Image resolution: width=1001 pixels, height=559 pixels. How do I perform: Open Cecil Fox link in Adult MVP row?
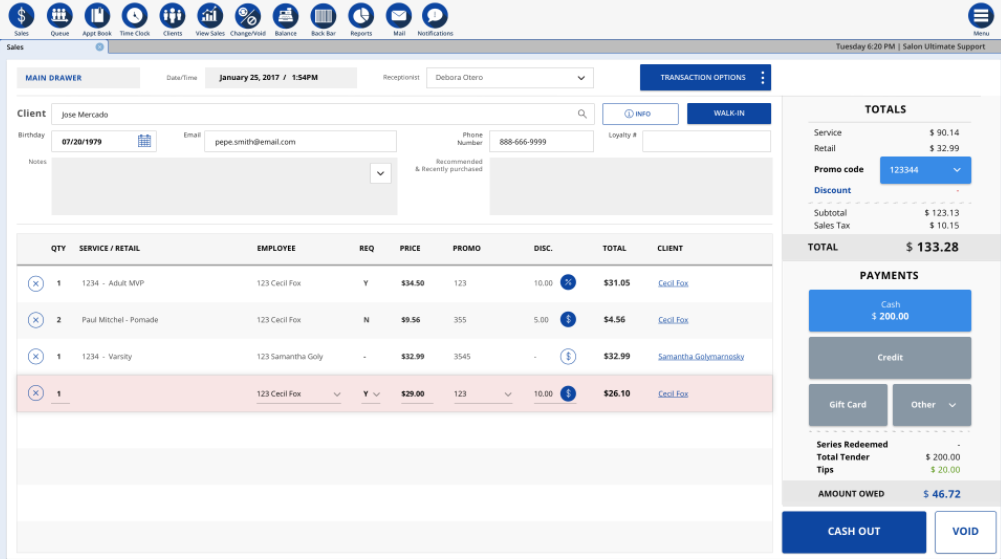pos(673,283)
